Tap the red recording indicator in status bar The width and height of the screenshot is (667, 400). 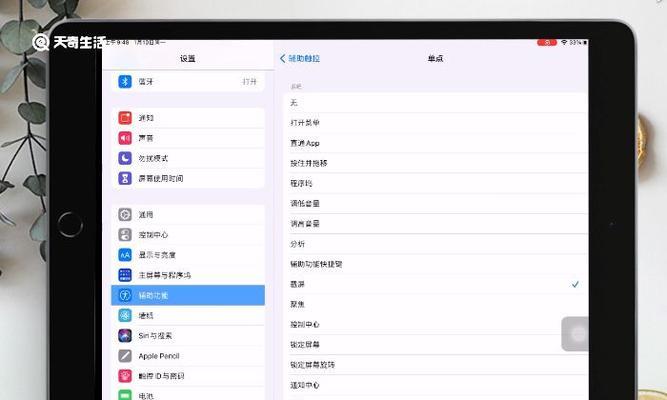[547, 43]
